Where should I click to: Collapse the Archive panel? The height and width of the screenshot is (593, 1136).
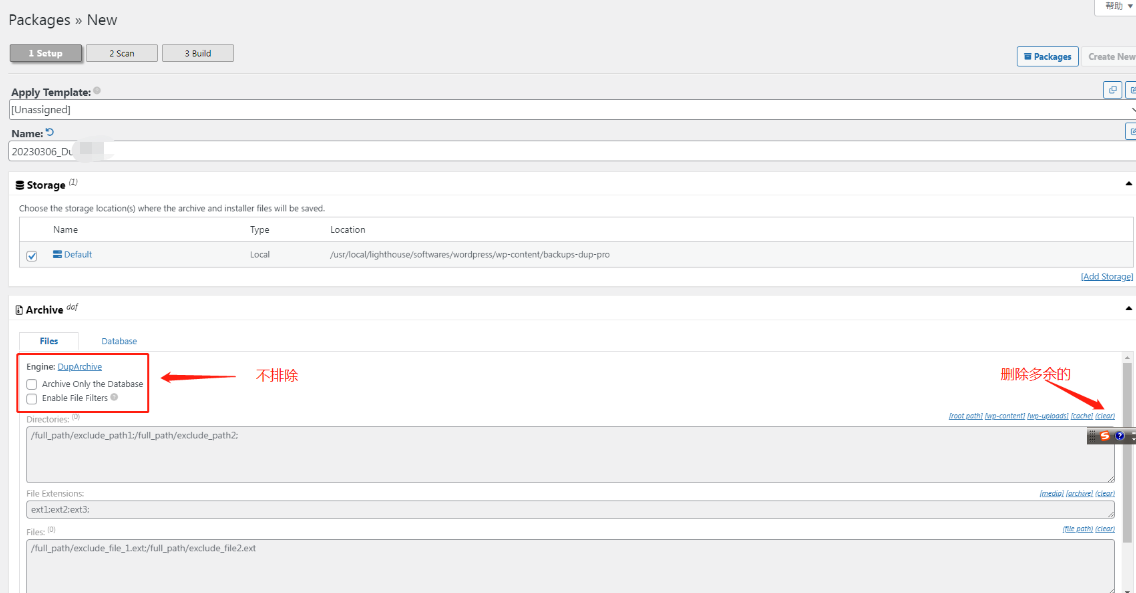pos(1129,309)
